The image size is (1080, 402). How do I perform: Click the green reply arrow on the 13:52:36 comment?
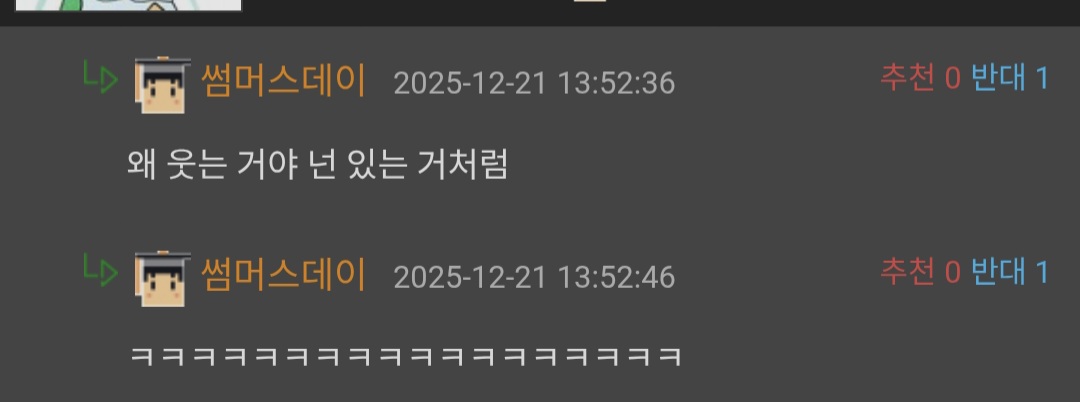click(101, 76)
